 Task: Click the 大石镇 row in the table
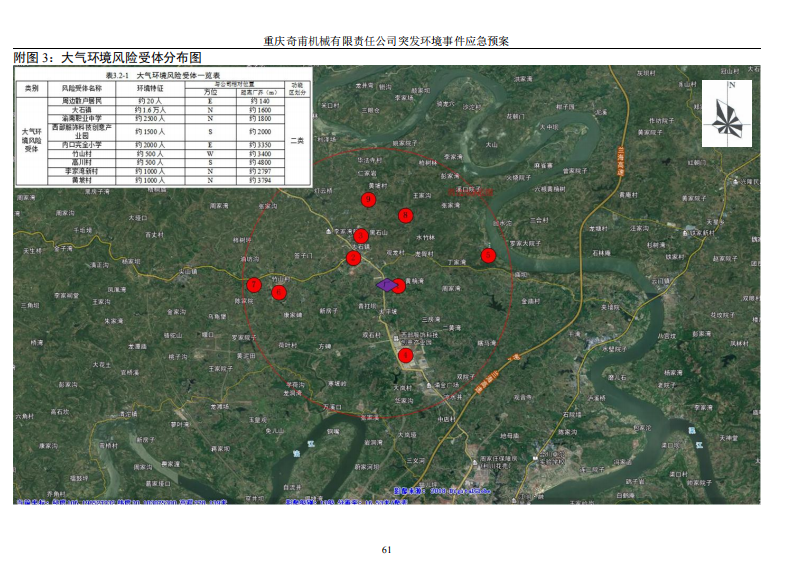pyautogui.click(x=82, y=110)
